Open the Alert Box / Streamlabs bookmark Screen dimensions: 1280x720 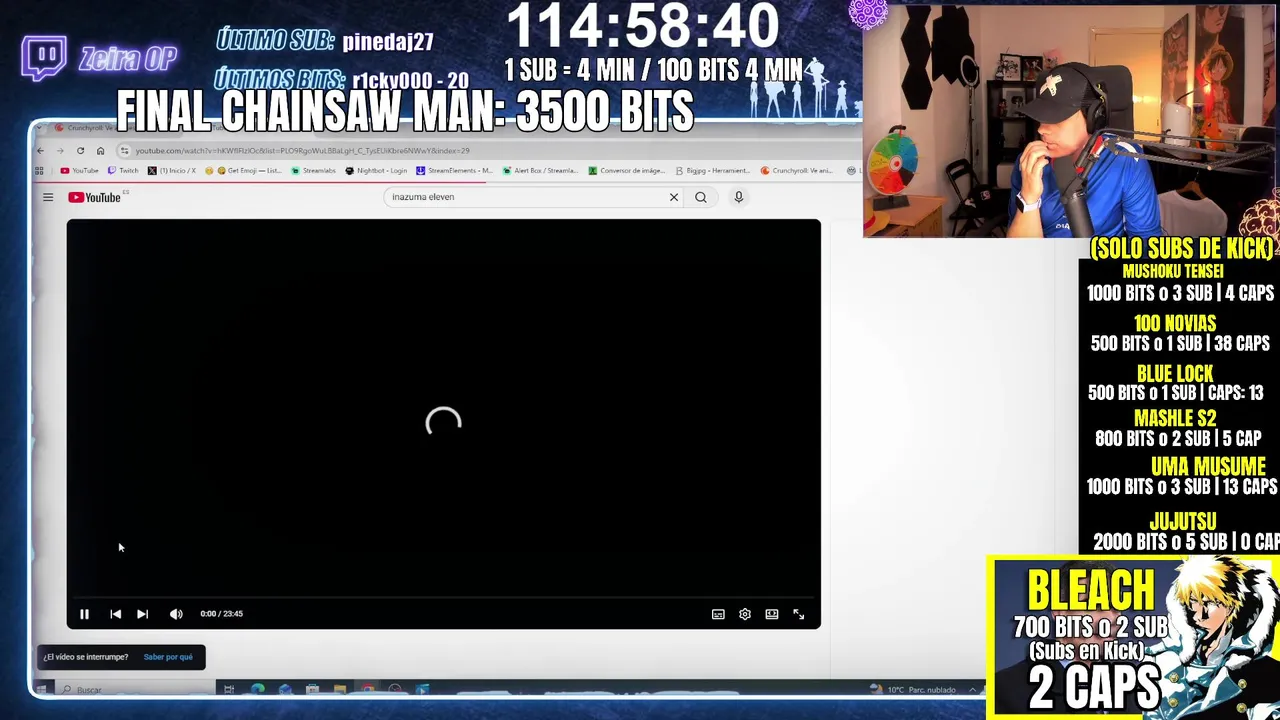click(x=540, y=171)
